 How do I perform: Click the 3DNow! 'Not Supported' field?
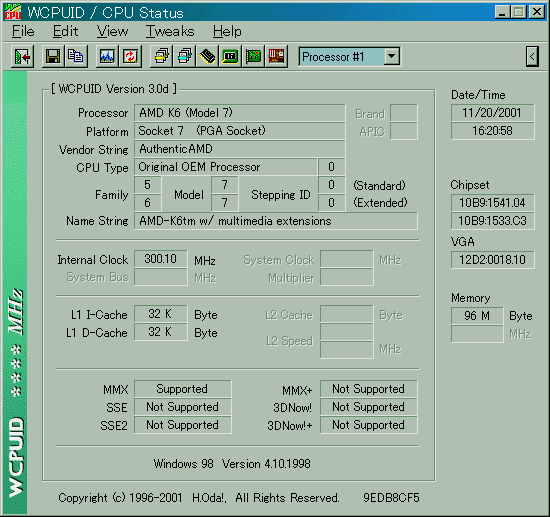tap(369, 407)
